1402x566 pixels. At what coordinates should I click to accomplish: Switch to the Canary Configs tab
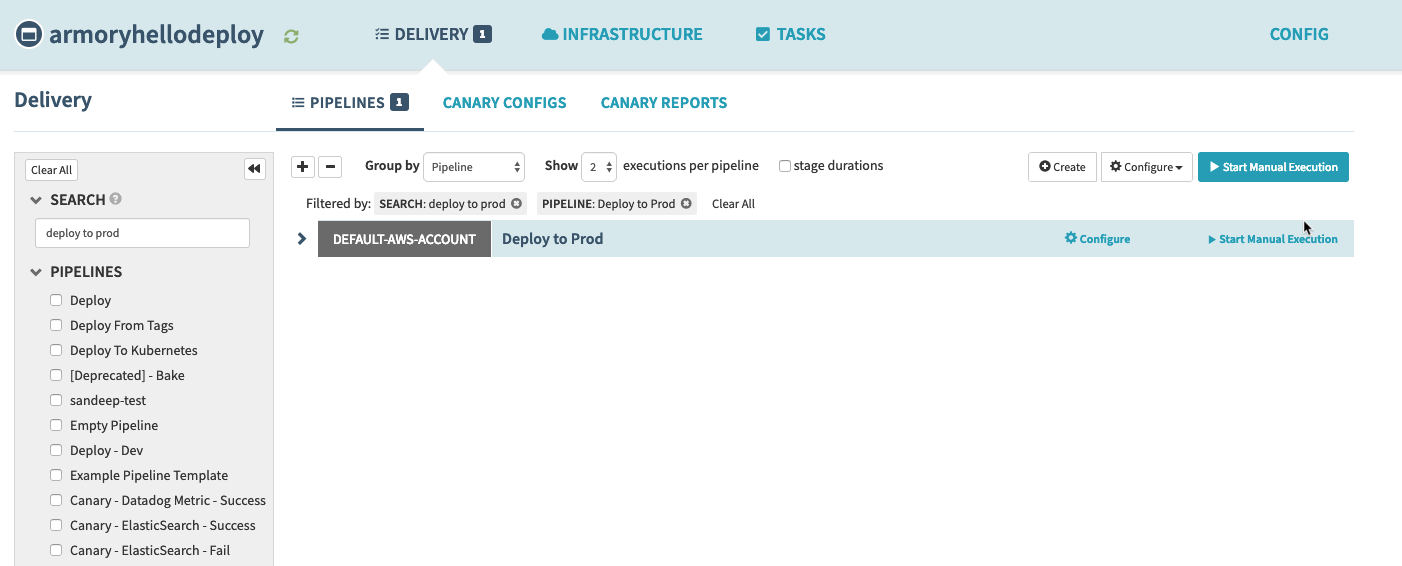click(x=504, y=103)
